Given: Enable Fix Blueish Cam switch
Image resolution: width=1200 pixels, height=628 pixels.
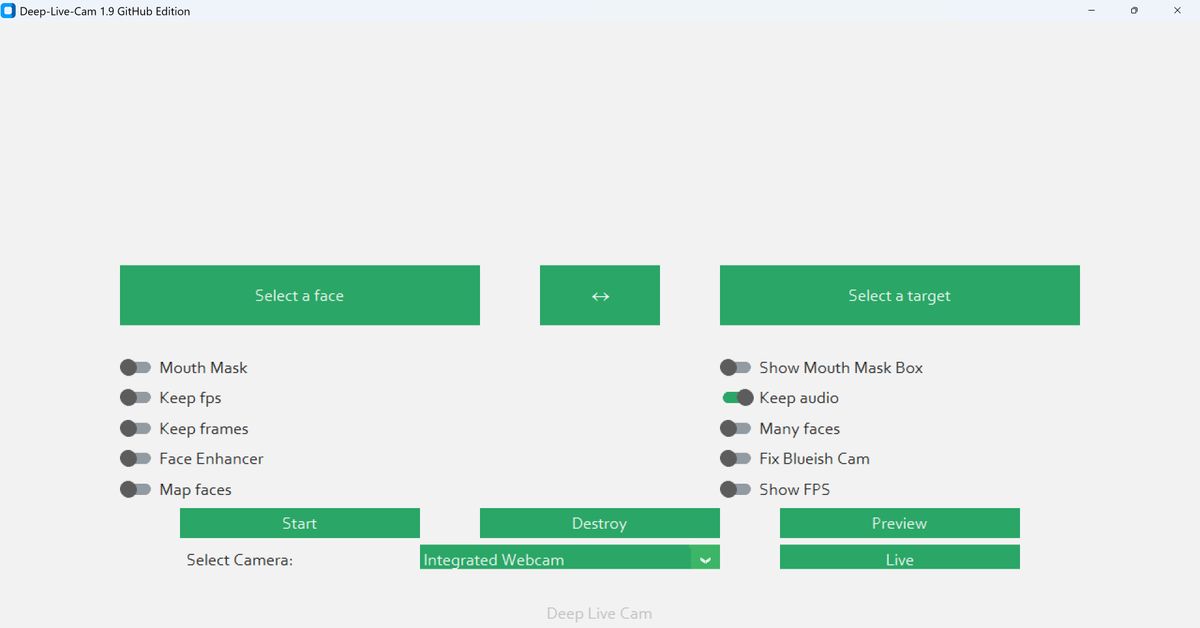Looking at the screenshot, I should click(x=735, y=459).
